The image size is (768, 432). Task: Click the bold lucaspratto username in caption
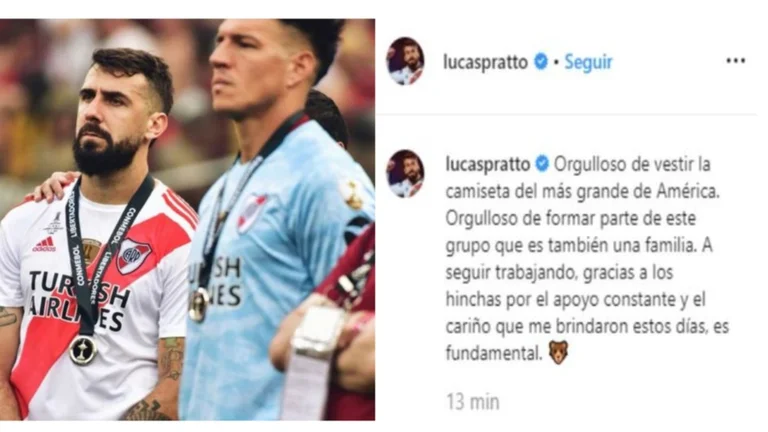tap(488, 164)
